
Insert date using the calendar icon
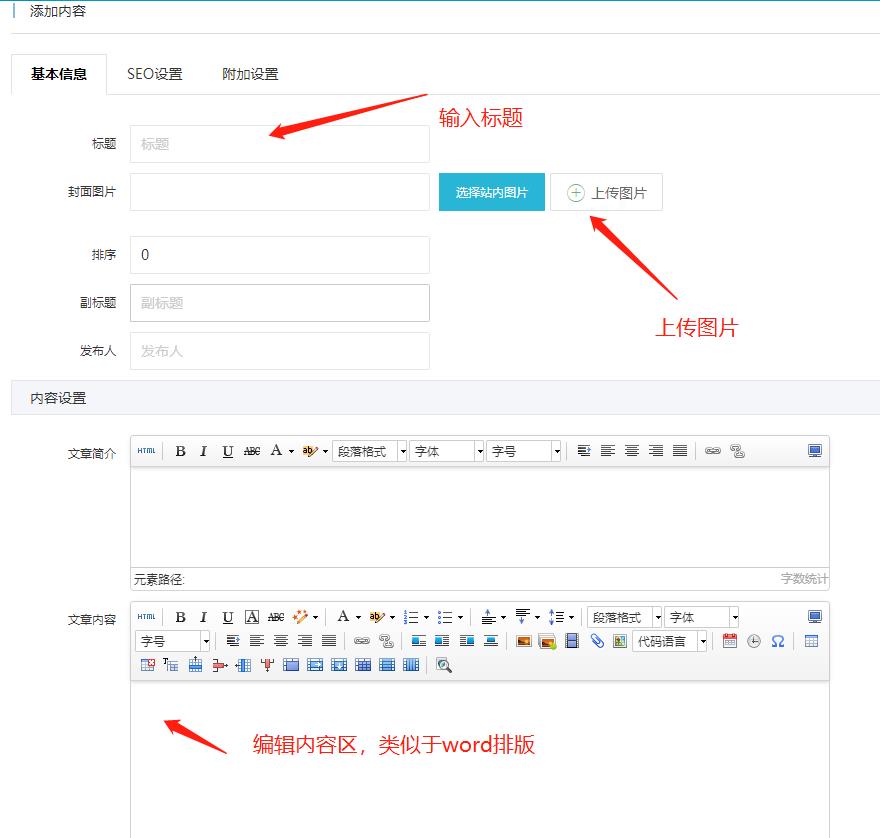click(729, 641)
